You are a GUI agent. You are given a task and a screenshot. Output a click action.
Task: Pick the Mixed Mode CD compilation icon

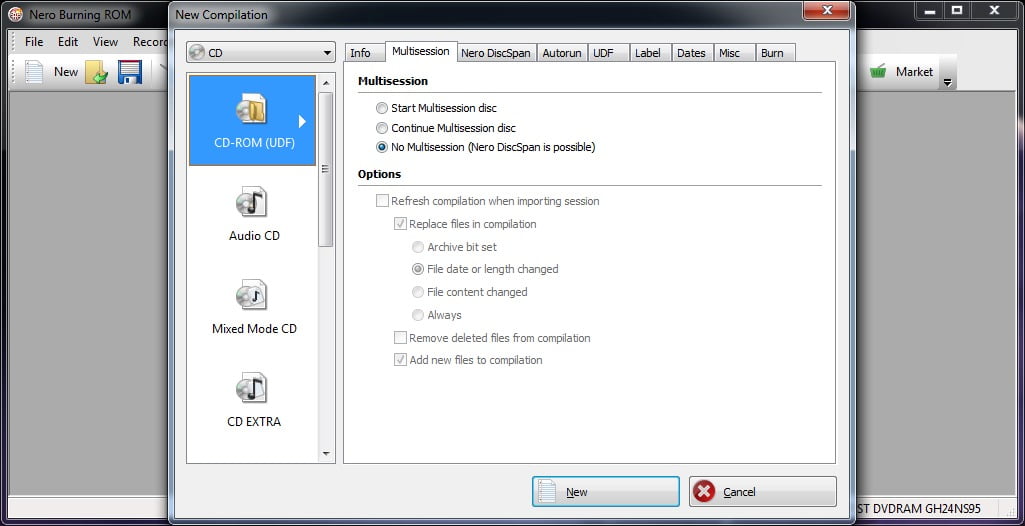[x=252, y=295]
